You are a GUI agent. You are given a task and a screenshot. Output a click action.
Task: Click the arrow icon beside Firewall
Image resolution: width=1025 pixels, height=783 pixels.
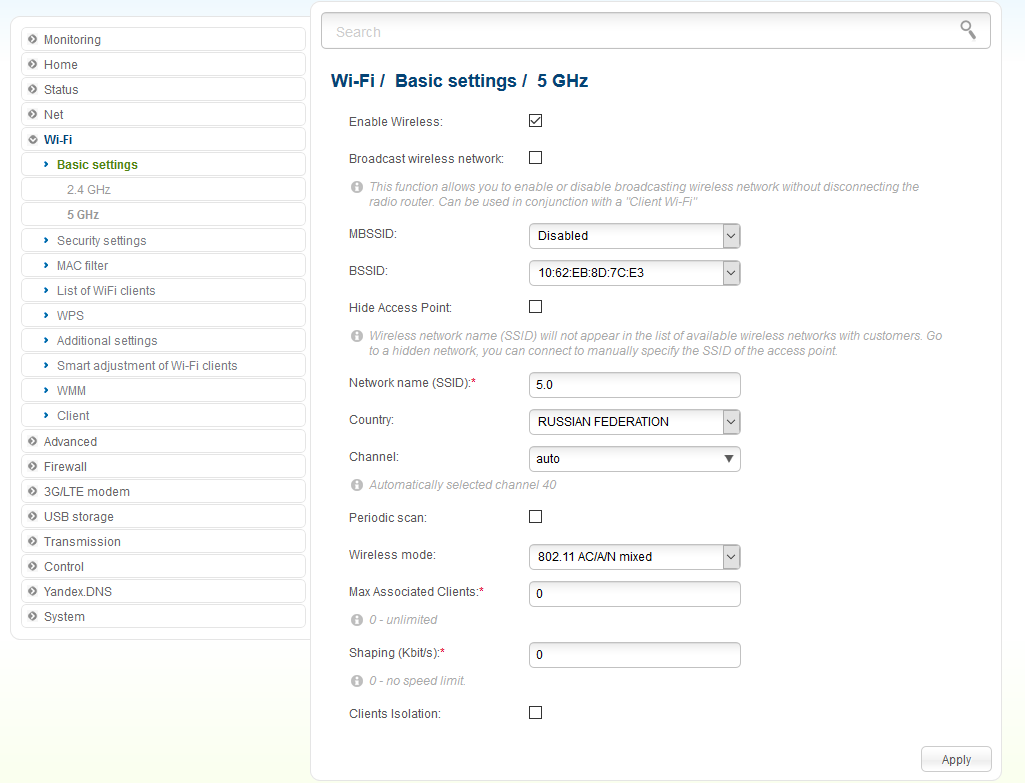pos(33,467)
